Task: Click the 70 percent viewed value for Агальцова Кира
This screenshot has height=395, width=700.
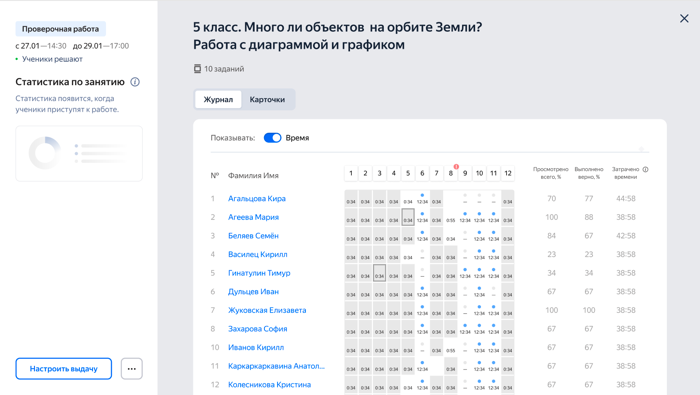Action: [552, 199]
